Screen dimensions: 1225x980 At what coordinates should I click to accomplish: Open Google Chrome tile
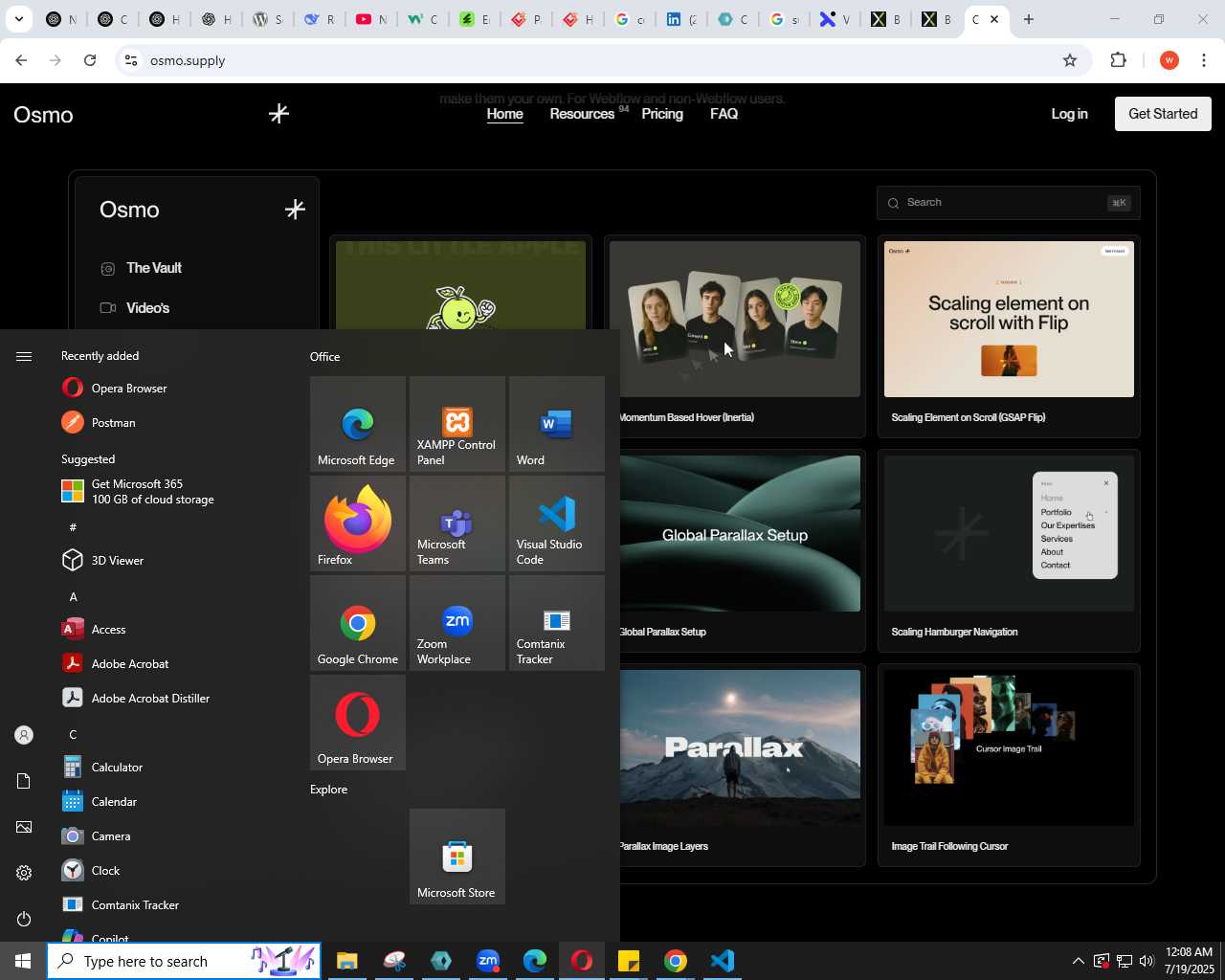point(358,623)
